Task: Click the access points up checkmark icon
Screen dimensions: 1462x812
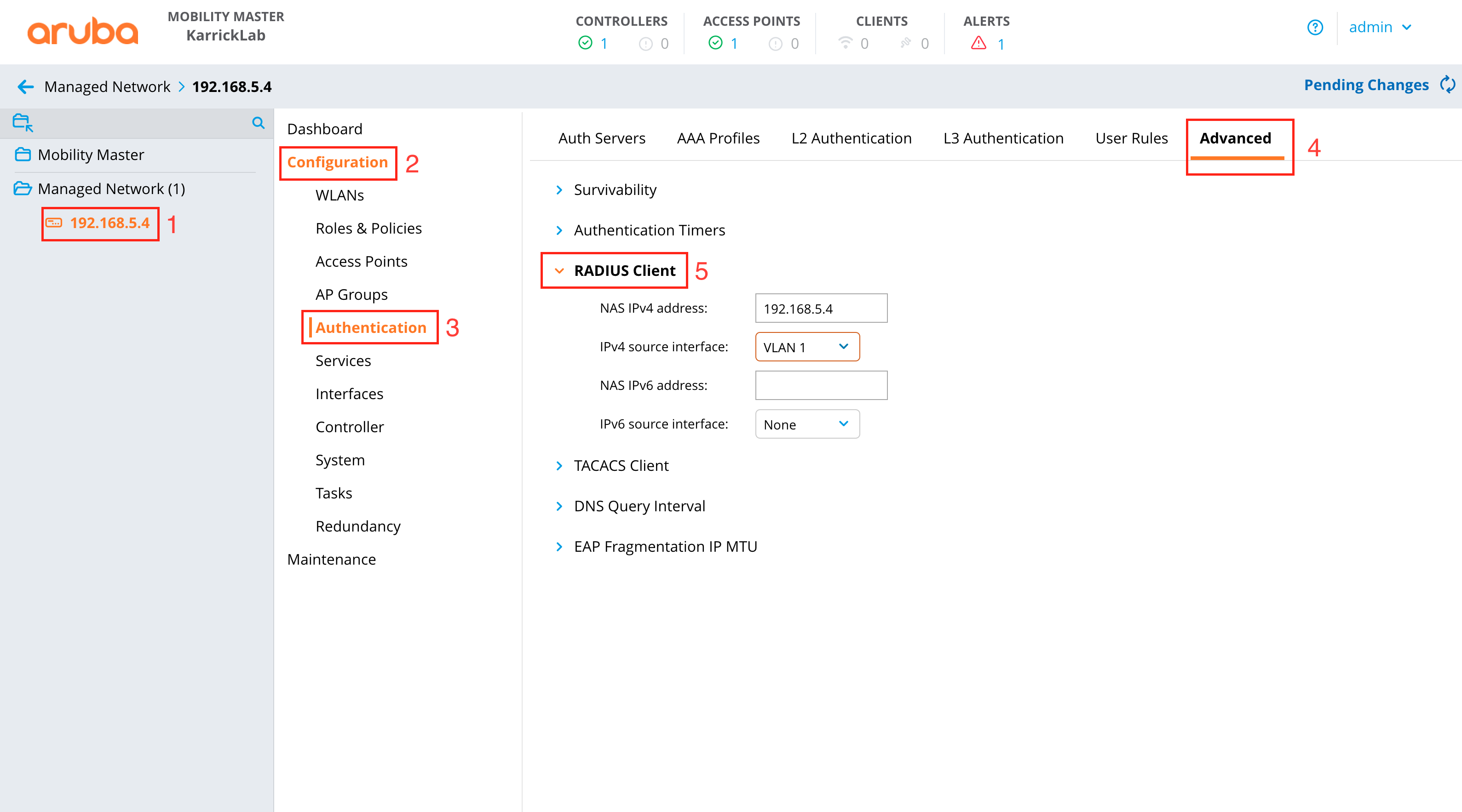Action: point(715,43)
